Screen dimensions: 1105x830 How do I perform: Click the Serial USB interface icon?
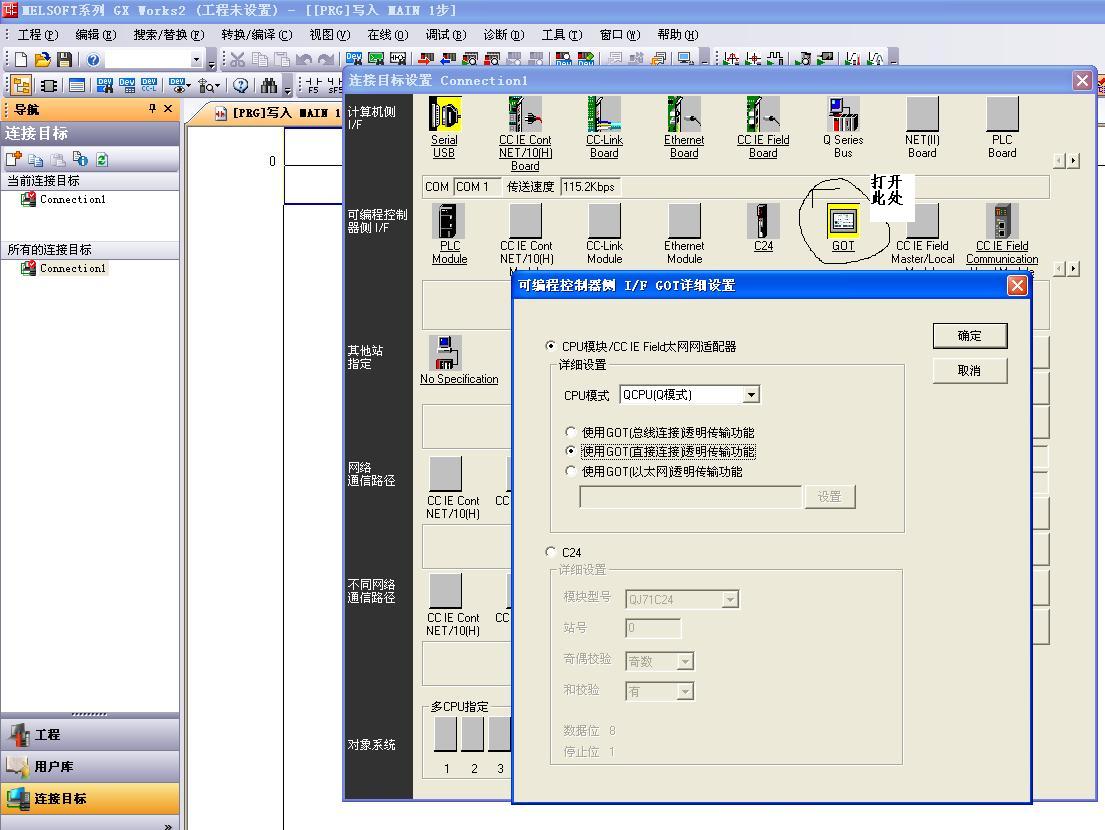click(x=444, y=115)
